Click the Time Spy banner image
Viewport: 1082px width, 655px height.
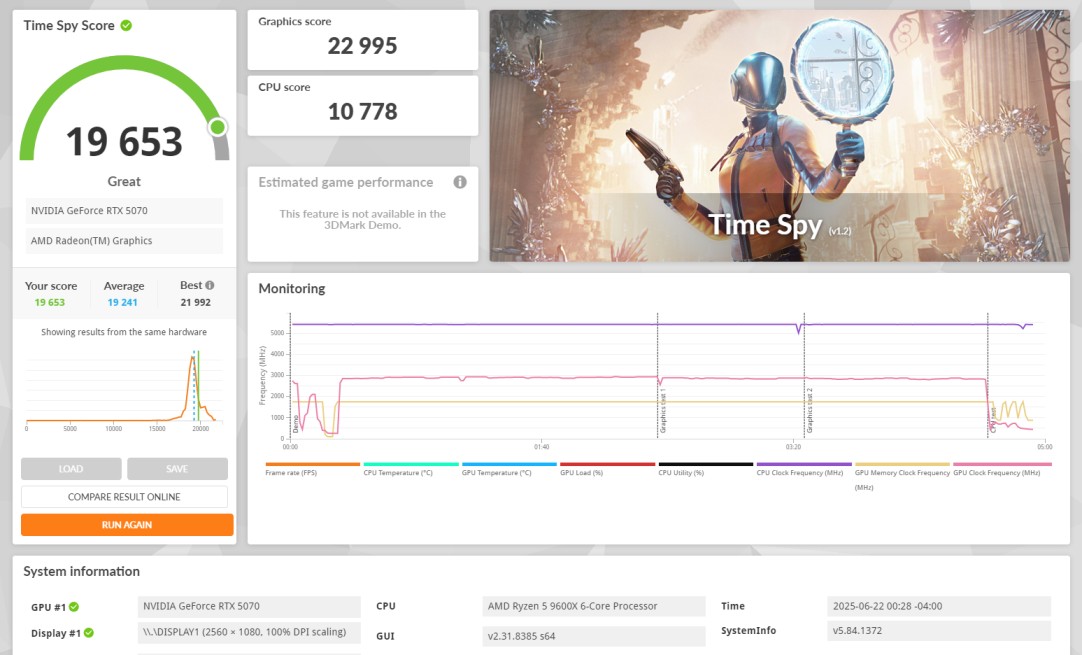tap(779, 136)
